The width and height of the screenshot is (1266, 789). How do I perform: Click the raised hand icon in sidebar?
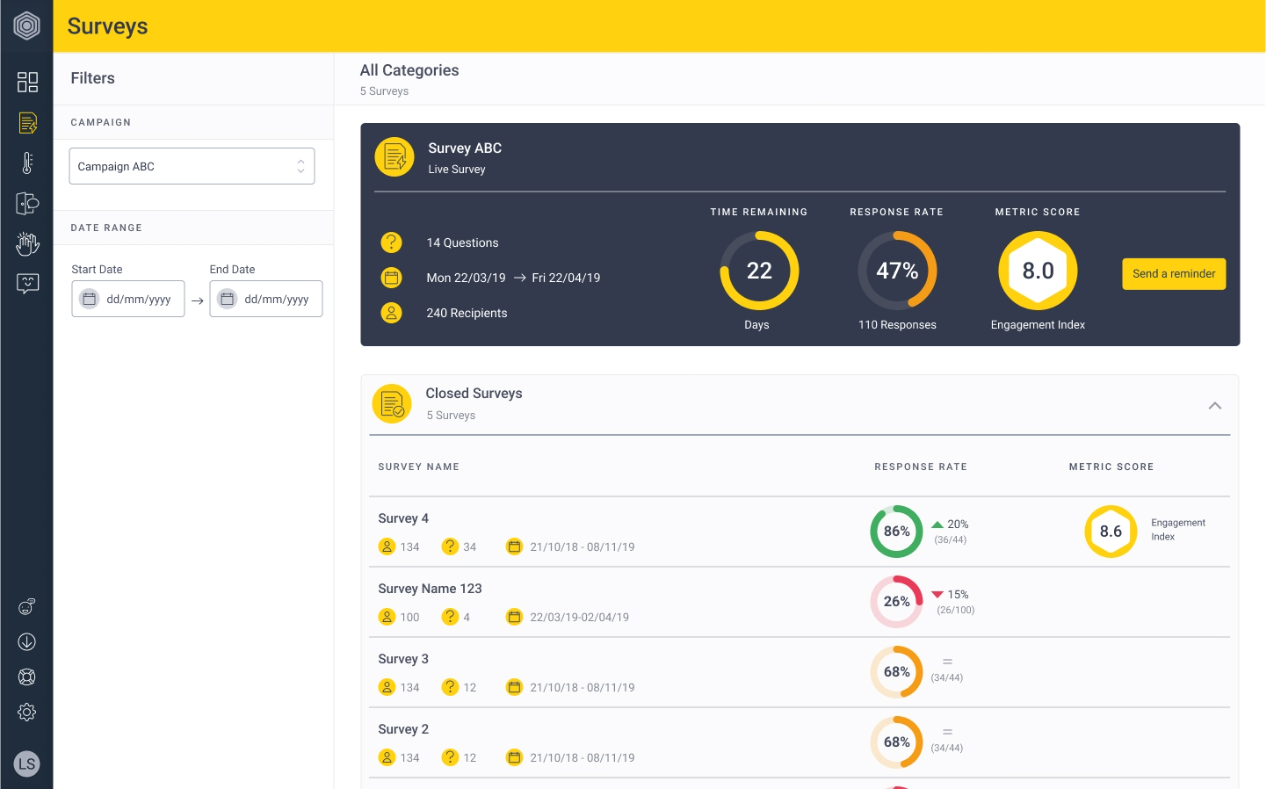pyautogui.click(x=27, y=243)
